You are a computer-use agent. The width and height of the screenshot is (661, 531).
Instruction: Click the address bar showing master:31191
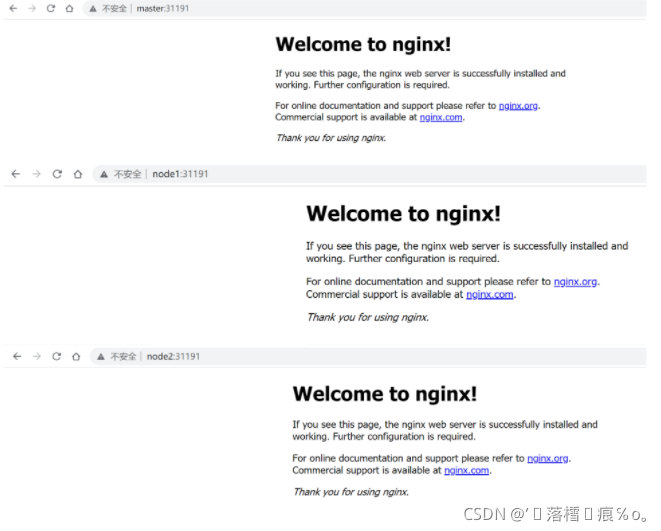tap(364, 8)
